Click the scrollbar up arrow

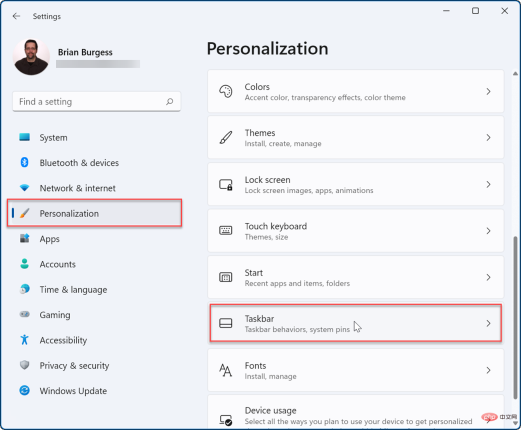[515, 73]
